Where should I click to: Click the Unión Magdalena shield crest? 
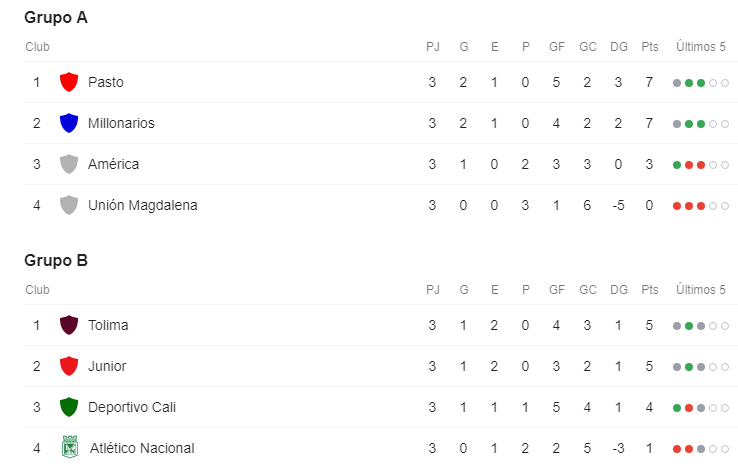[x=69, y=205]
